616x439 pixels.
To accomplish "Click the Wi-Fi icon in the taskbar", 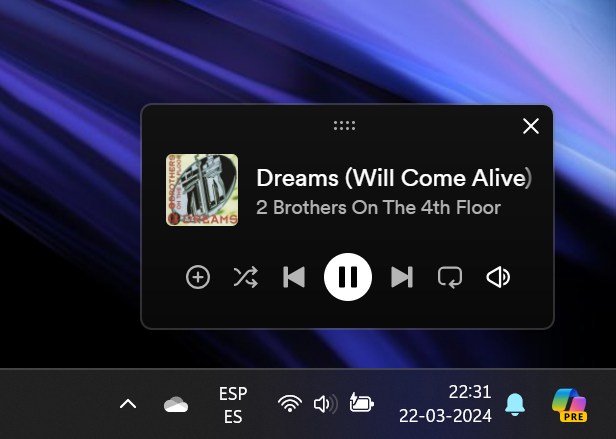I will [290, 404].
